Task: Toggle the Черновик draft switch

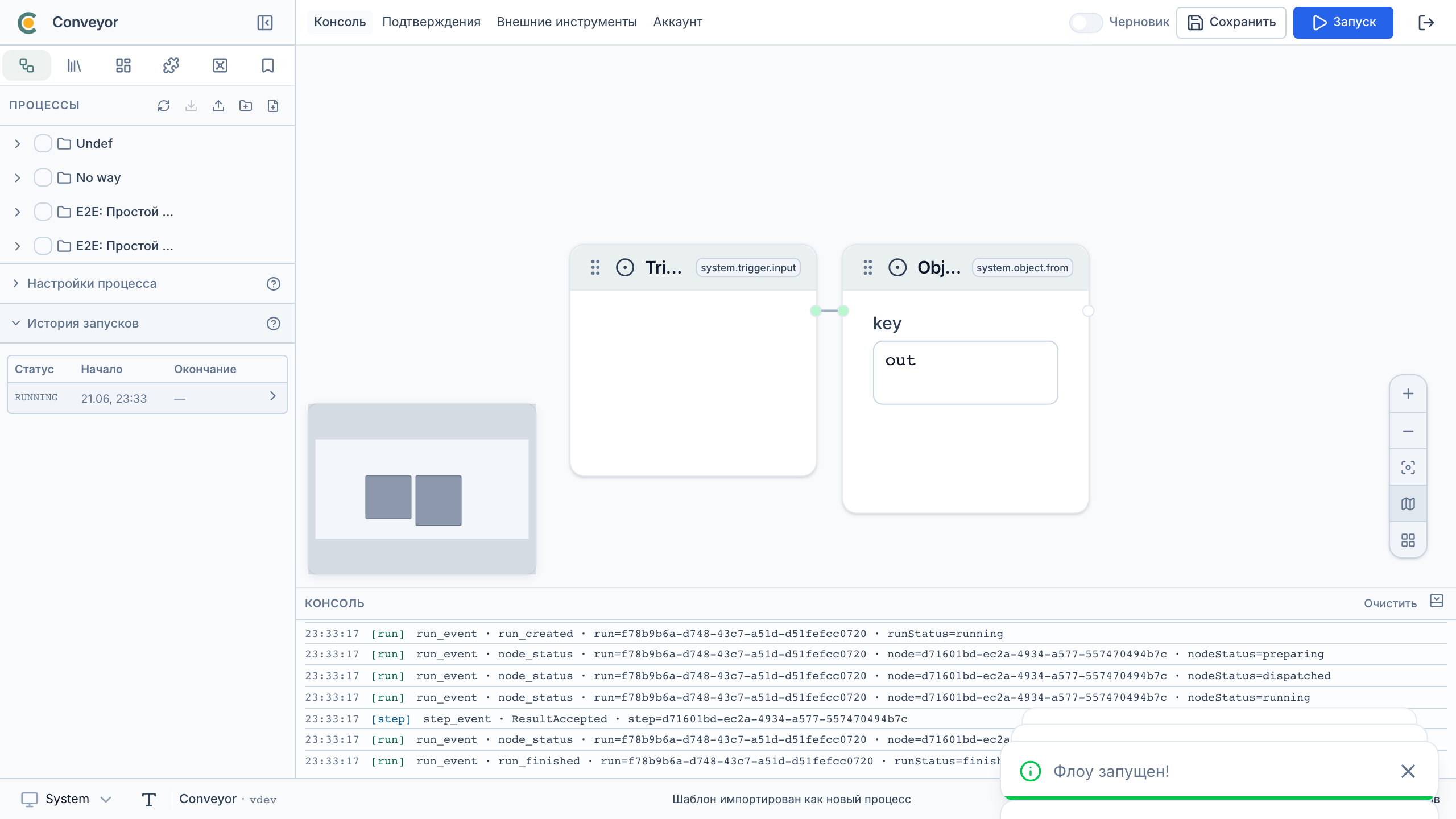Action: [x=1086, y=23]
